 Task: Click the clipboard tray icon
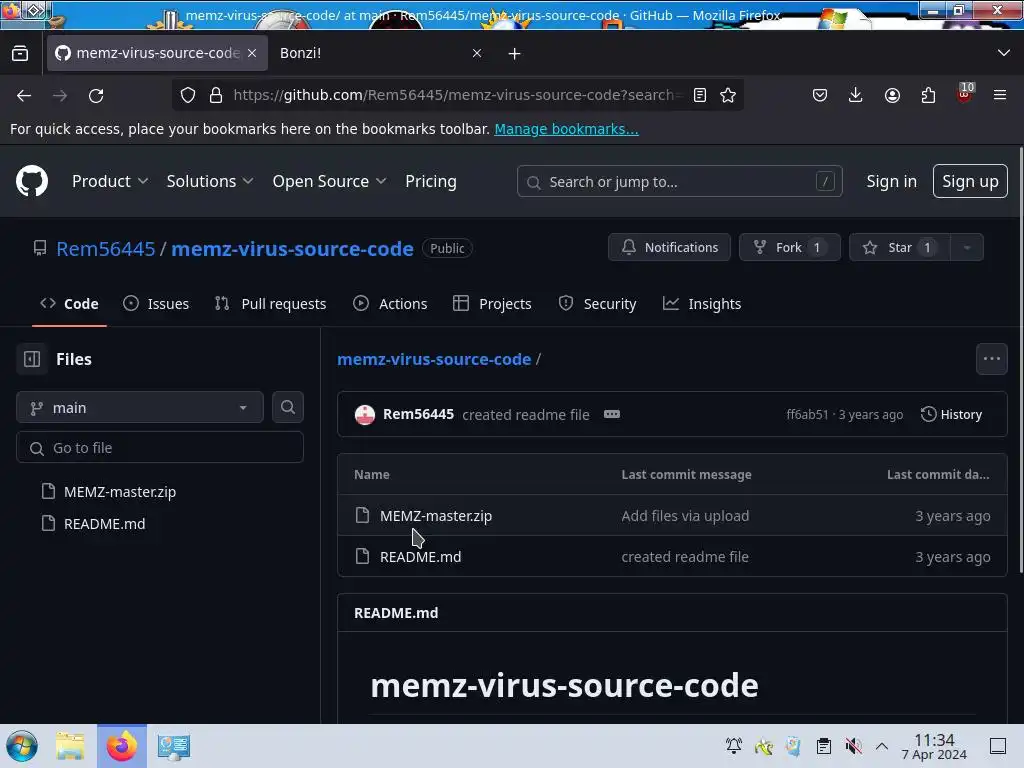[824, 746]
